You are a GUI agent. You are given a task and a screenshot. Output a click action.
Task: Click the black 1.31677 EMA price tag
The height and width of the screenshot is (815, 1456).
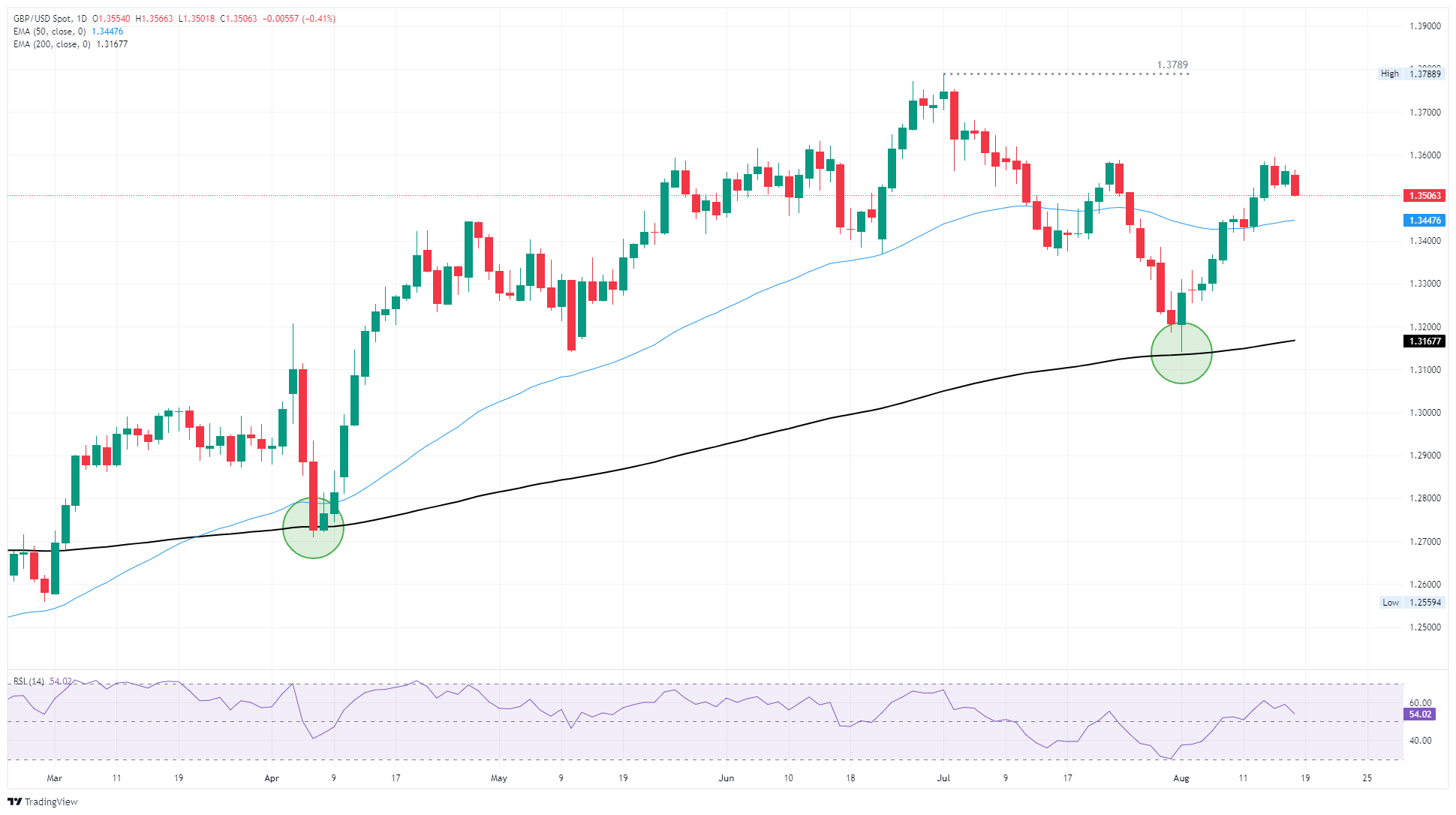(1424, 341)
